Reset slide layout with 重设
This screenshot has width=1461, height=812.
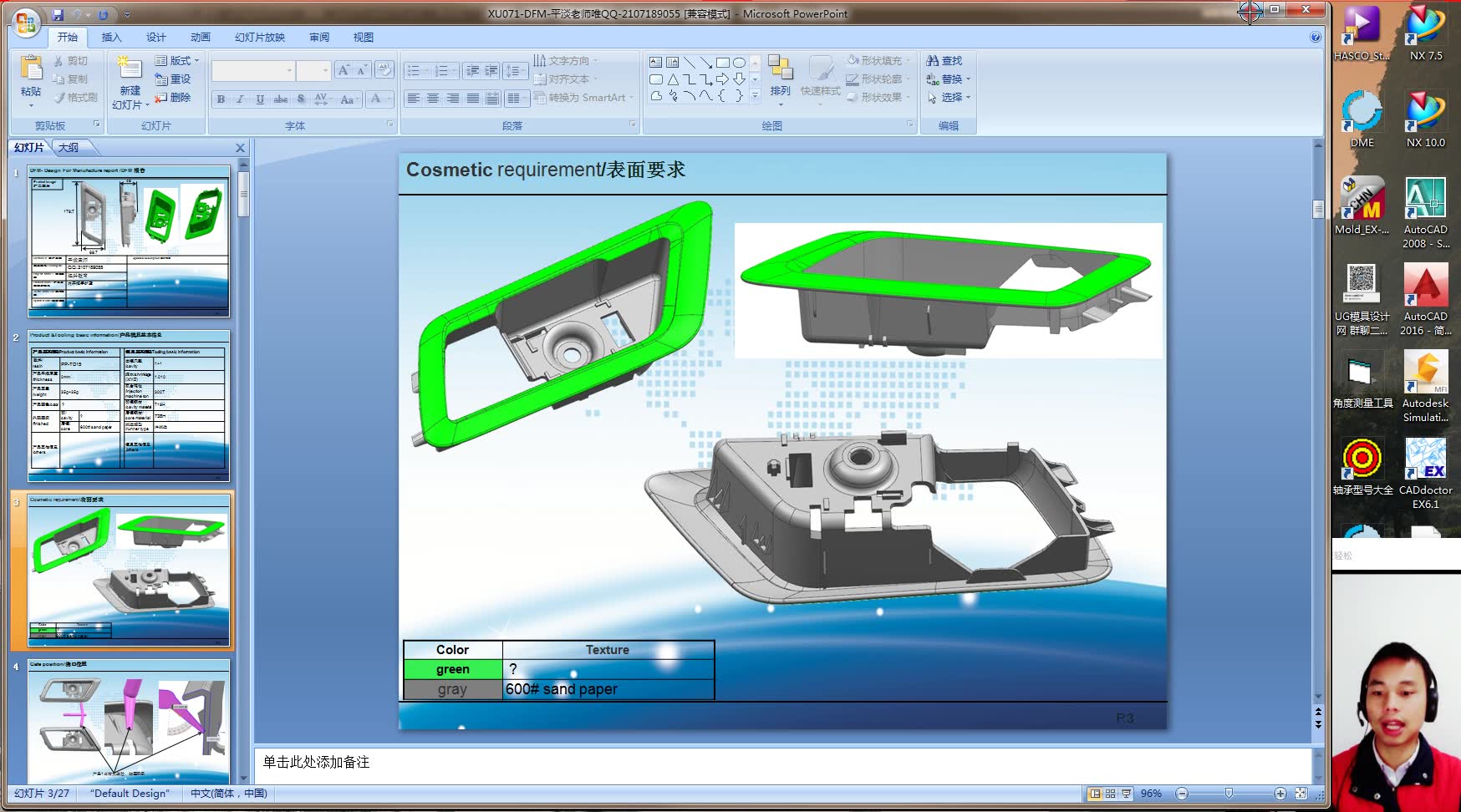[x=173, y=79]
